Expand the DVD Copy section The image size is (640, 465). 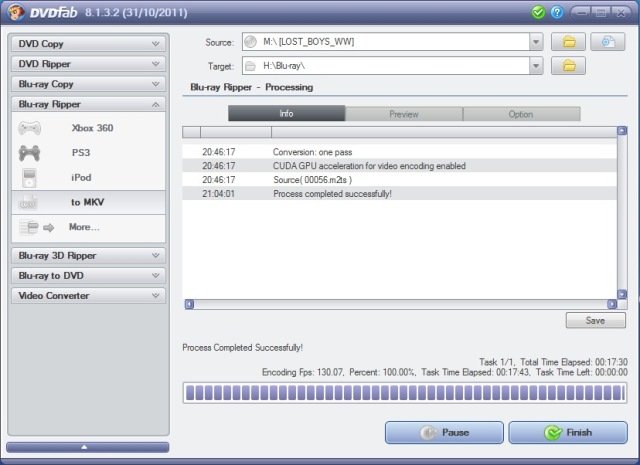pos(89,44)
